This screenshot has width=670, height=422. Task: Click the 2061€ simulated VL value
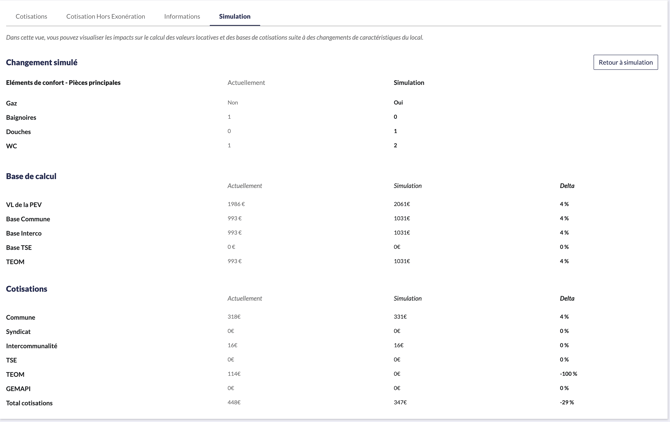pyautogui.click(x=402, y=204)
